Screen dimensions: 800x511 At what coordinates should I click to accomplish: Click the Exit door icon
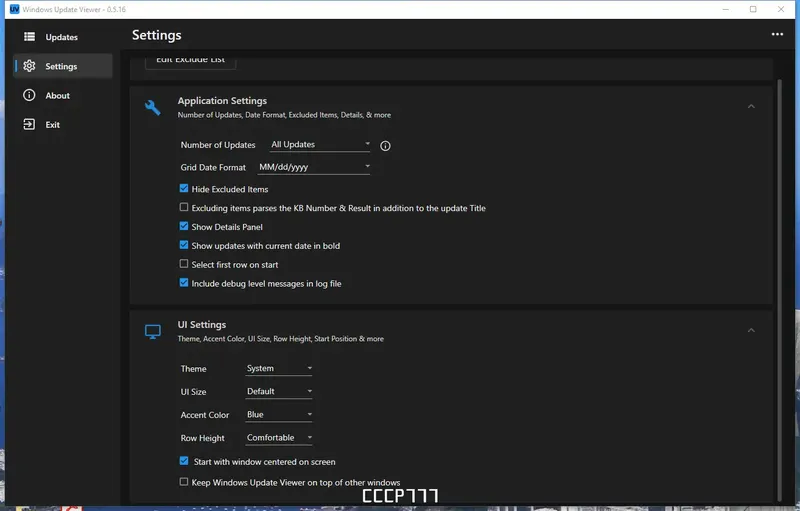29,124
